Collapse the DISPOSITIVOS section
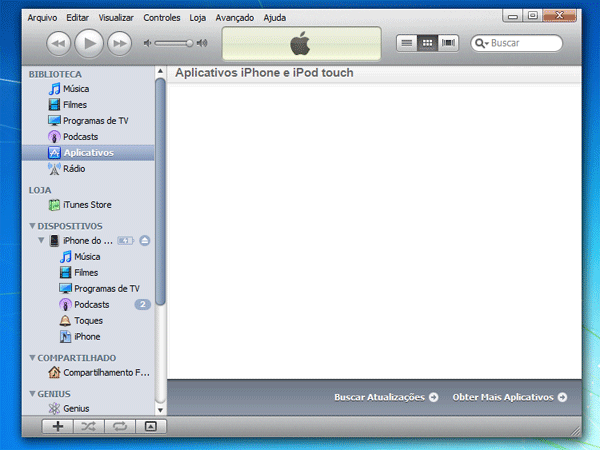600x450 pixels. [x=33, y=226]
